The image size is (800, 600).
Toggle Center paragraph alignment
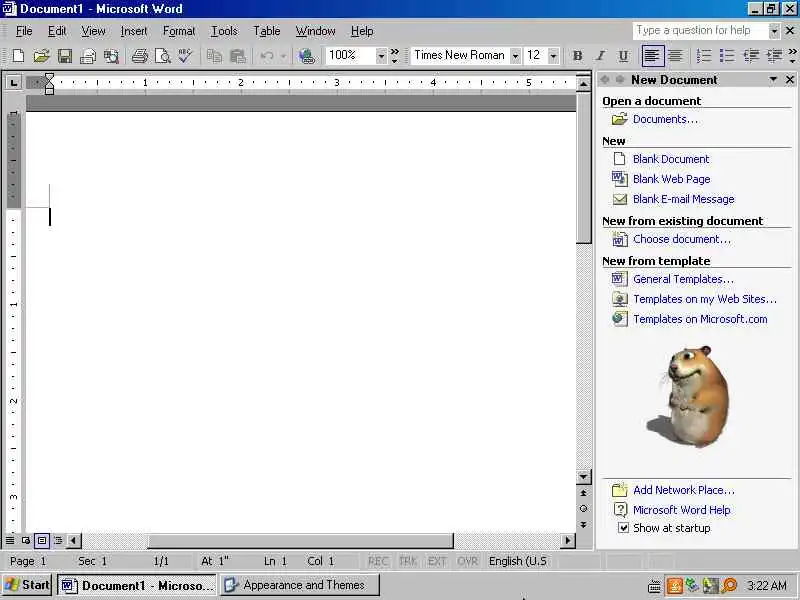(675, 56)
